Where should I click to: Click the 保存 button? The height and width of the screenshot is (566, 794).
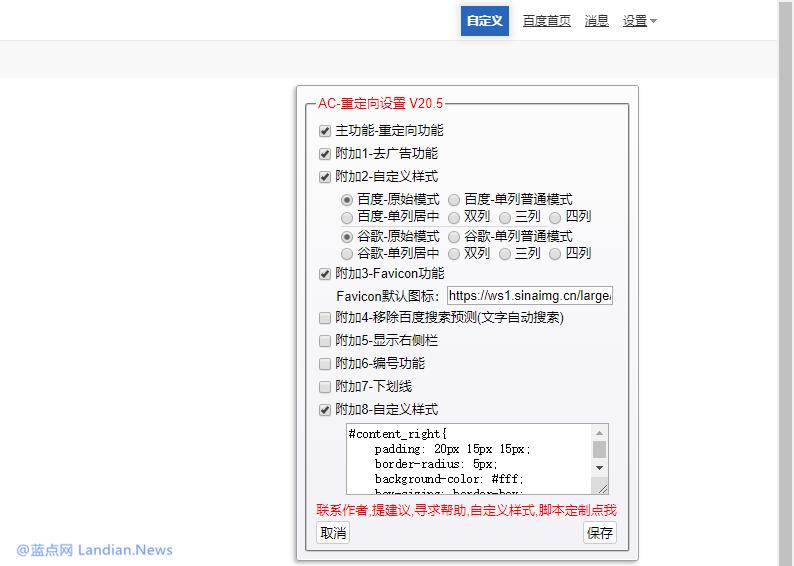click(x=600, y=533)
